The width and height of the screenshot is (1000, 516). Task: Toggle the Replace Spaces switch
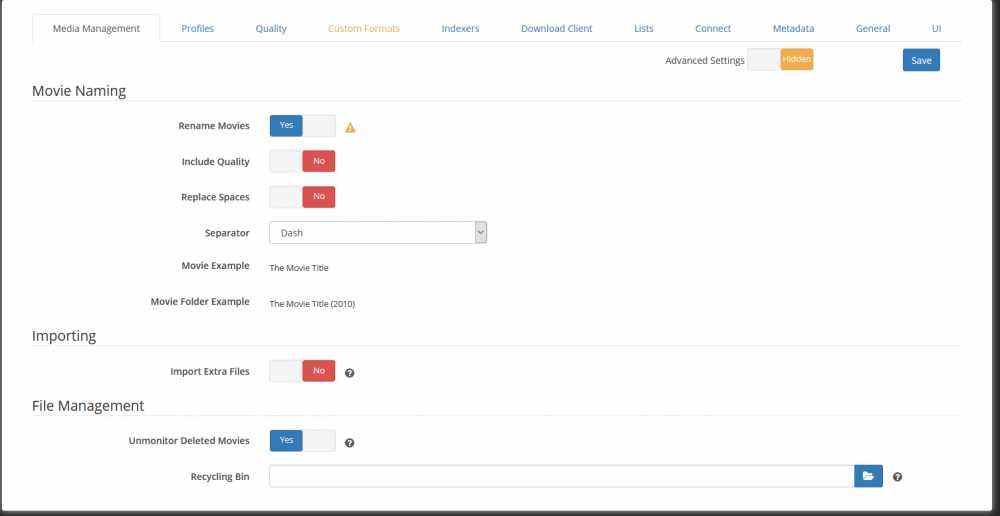302,197
